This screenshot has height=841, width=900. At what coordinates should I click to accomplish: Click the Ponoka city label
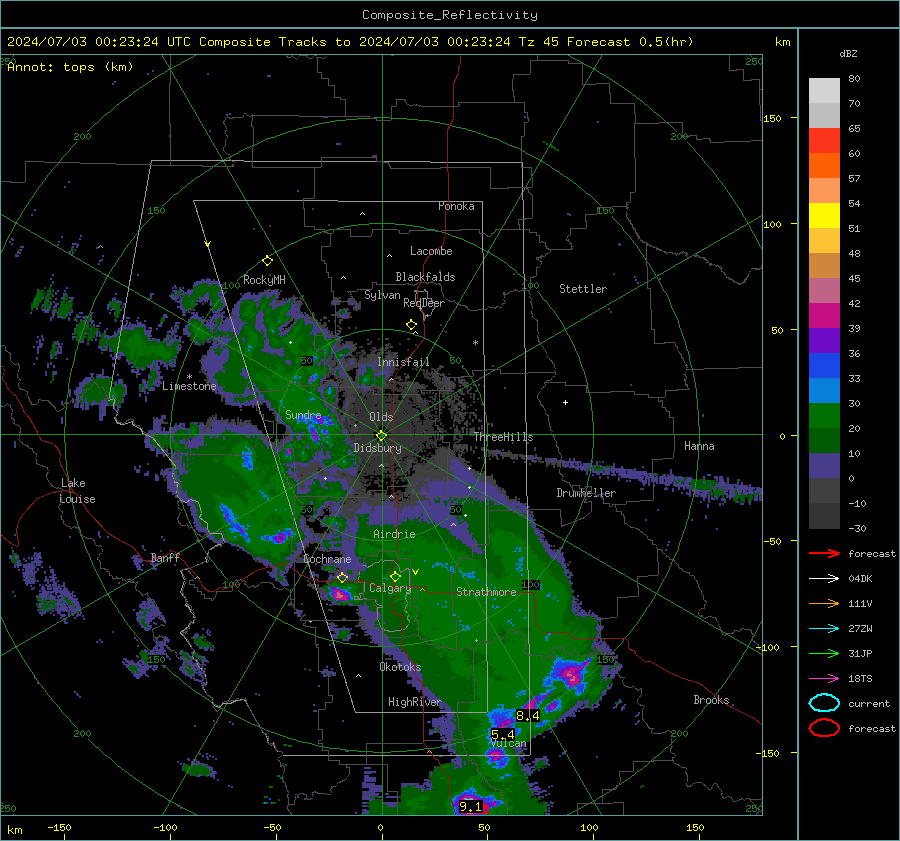tap(456, 206)
